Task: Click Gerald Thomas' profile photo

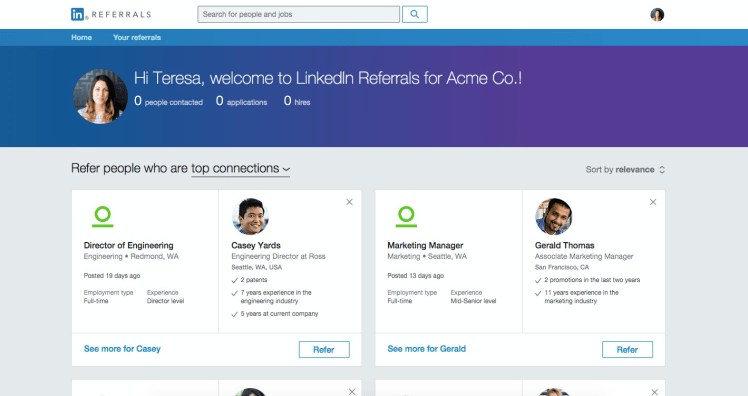Action: [554, 216]
